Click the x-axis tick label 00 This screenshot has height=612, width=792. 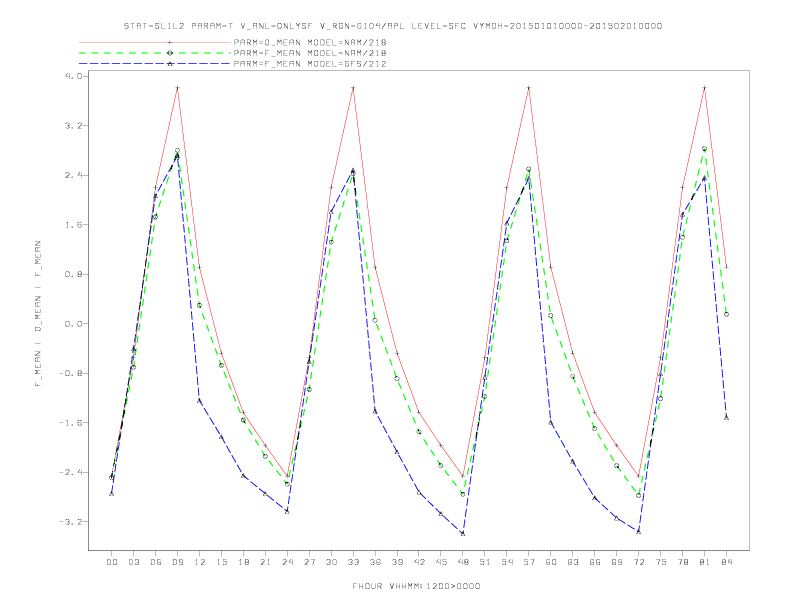tap(112, 562)
